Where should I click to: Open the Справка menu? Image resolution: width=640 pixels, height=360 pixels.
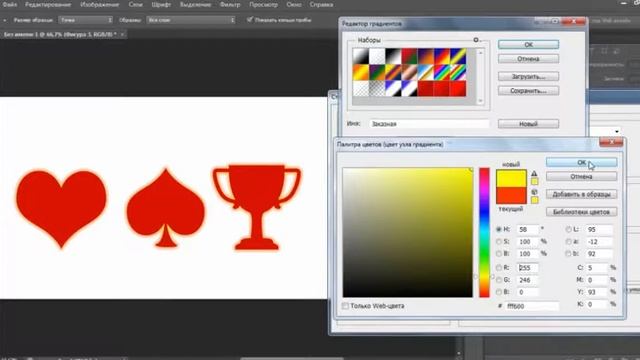click(321, 4)
